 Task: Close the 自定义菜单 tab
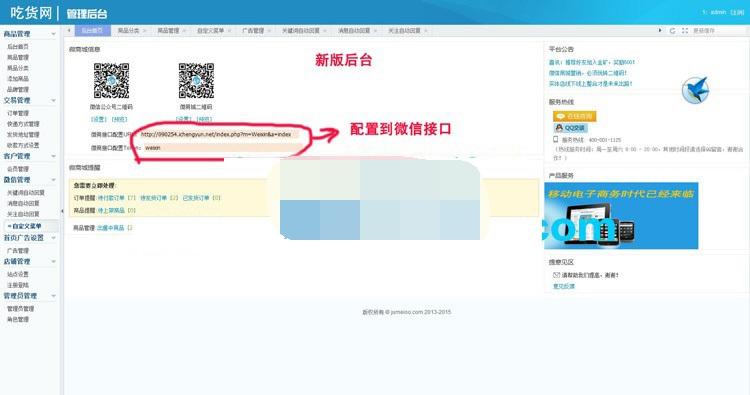click(230, 31)
